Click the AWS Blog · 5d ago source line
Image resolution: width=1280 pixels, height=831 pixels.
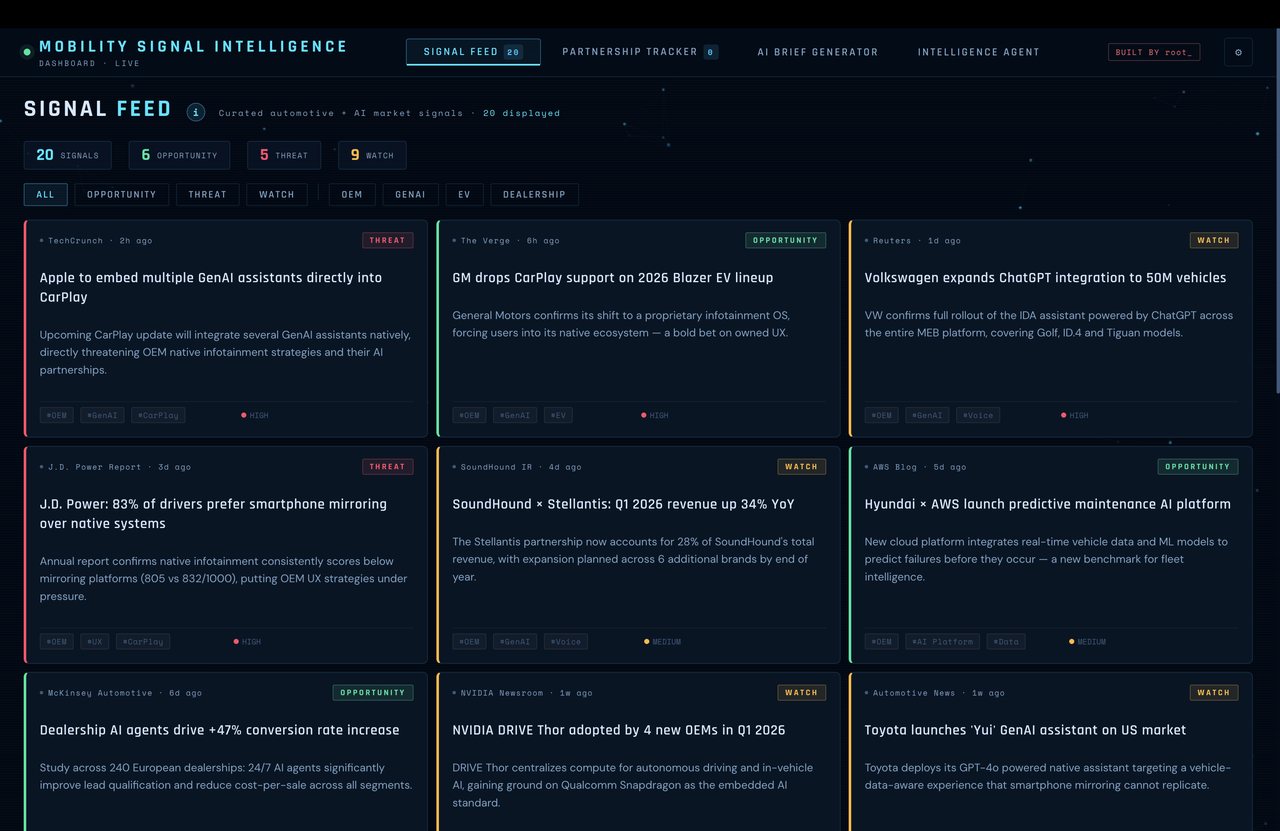[916, 467]
